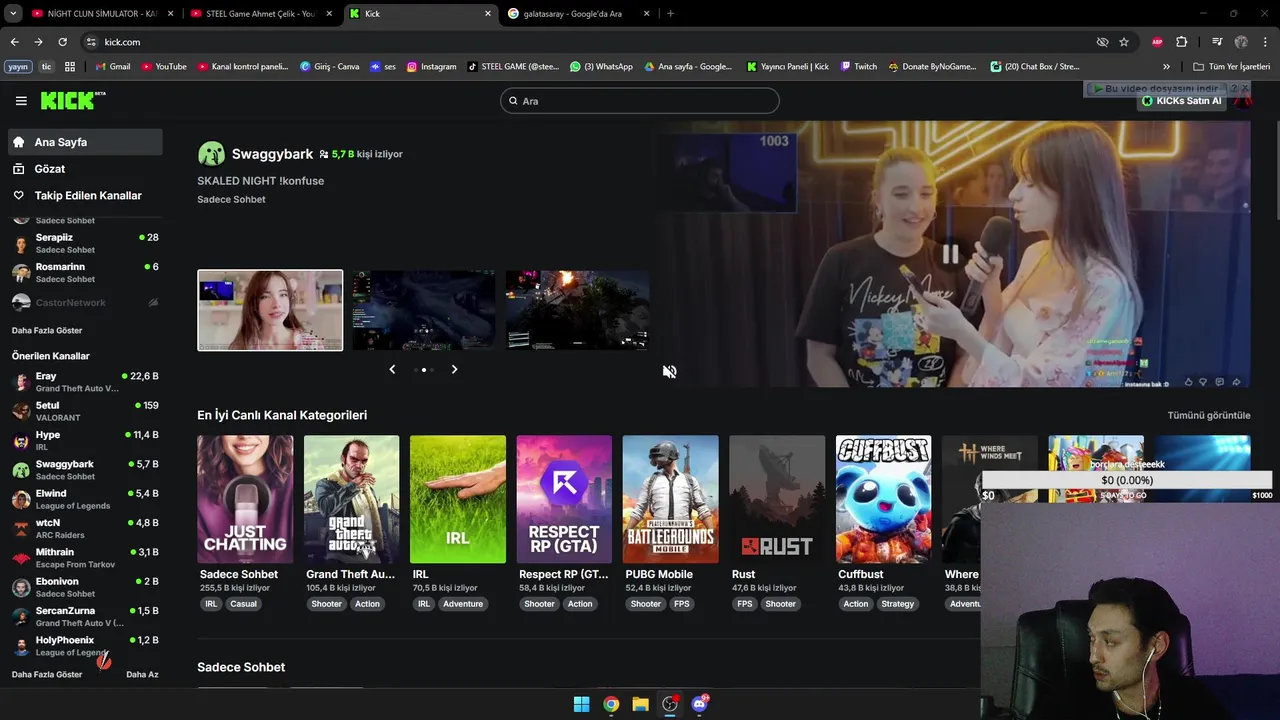Open Serapiiz followed channel
Image resolution: width=1280 pixels, height=720 pixels.
85,243
